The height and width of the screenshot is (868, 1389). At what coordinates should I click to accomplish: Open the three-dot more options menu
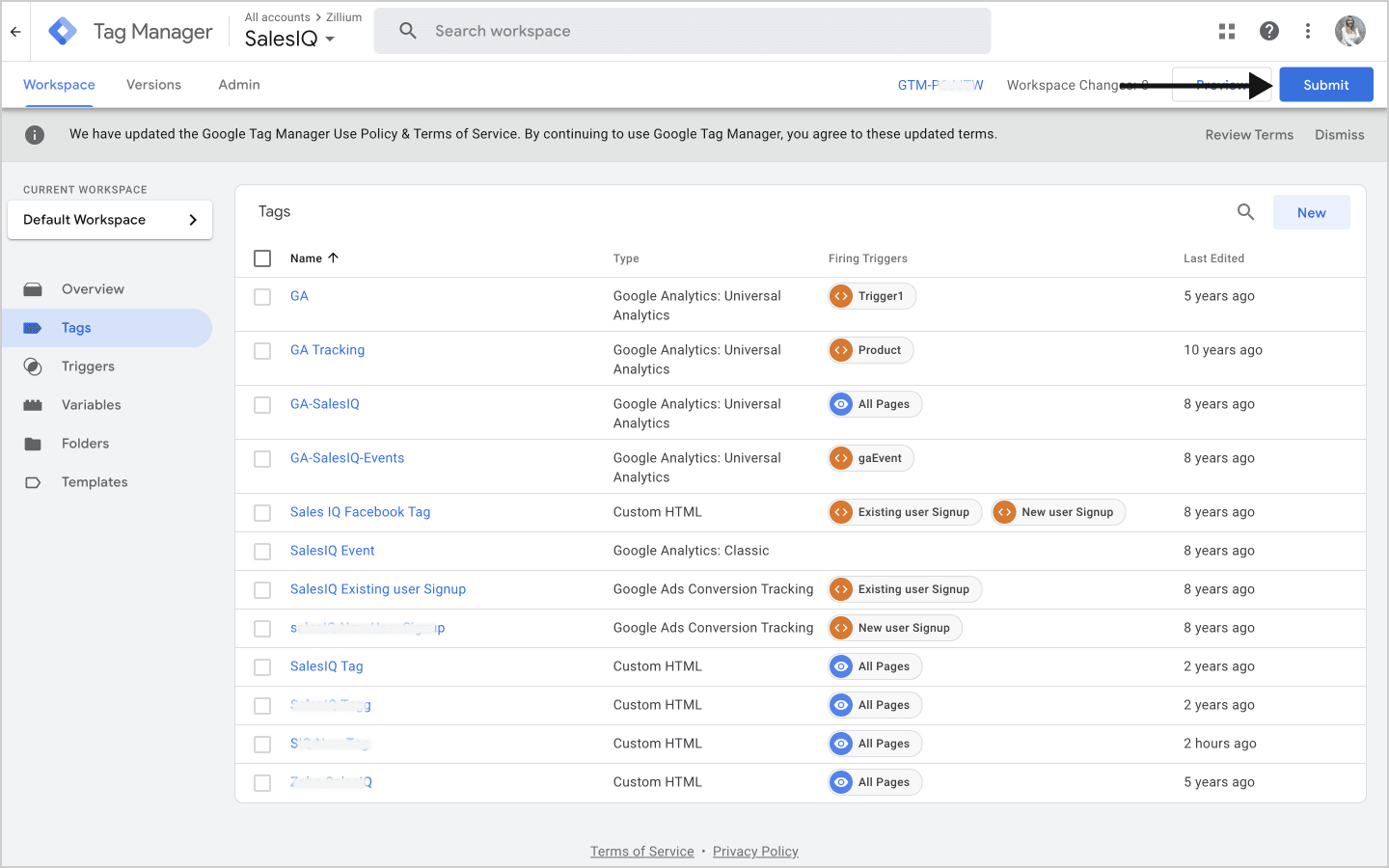(1308, 32)
